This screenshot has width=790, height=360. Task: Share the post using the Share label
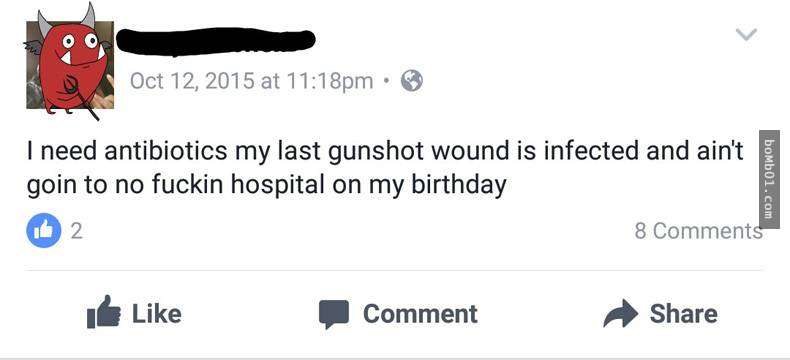click(x=683, y=314)
